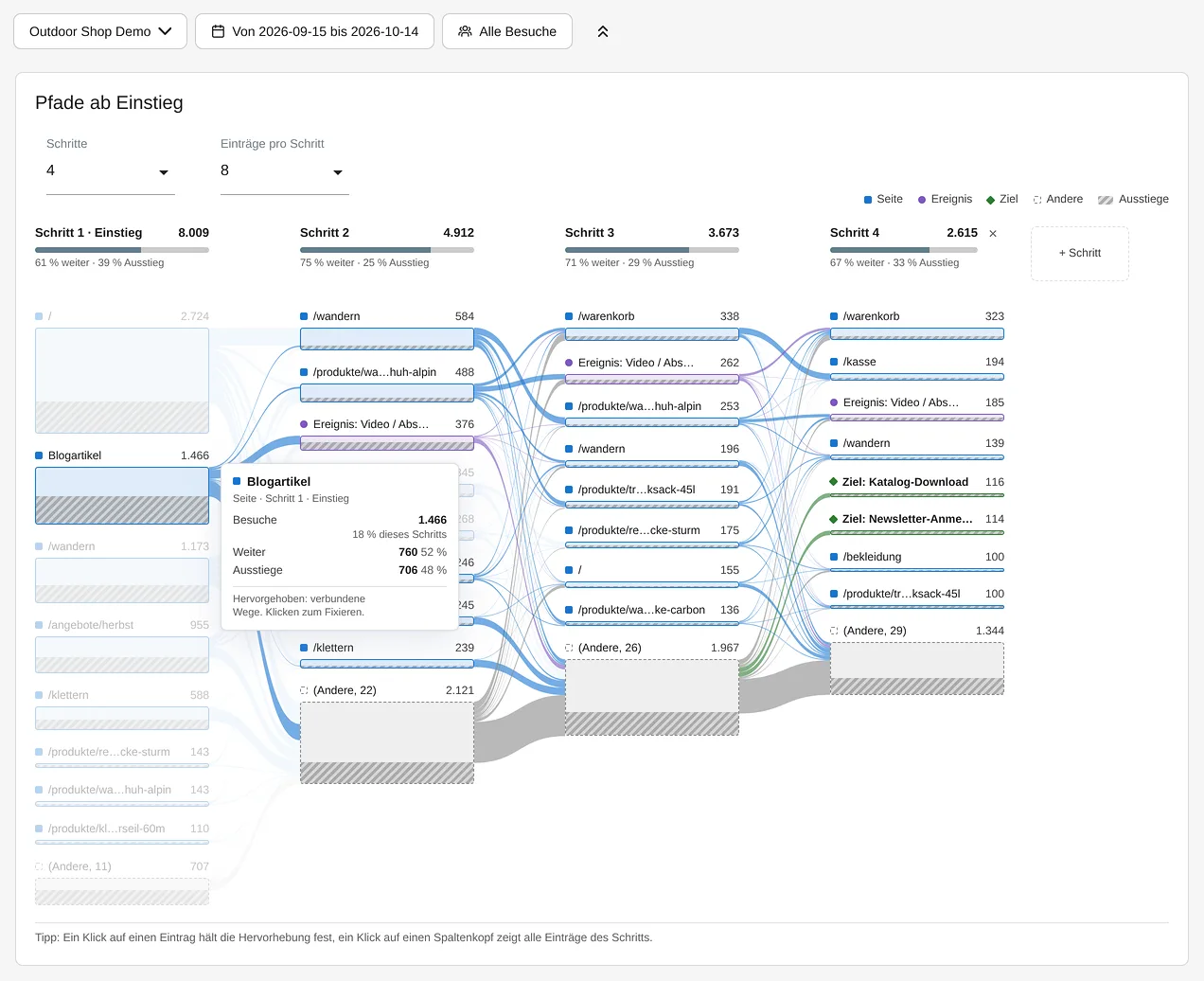Screen dimensions: 1204x981
Task: Add a step with + Schritt button
Action: tap(1080, 253)
